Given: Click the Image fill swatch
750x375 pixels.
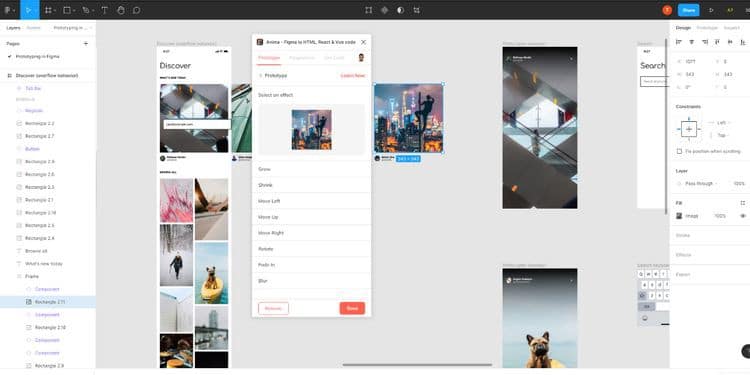Looking at the screenshot, I should 679,216.
